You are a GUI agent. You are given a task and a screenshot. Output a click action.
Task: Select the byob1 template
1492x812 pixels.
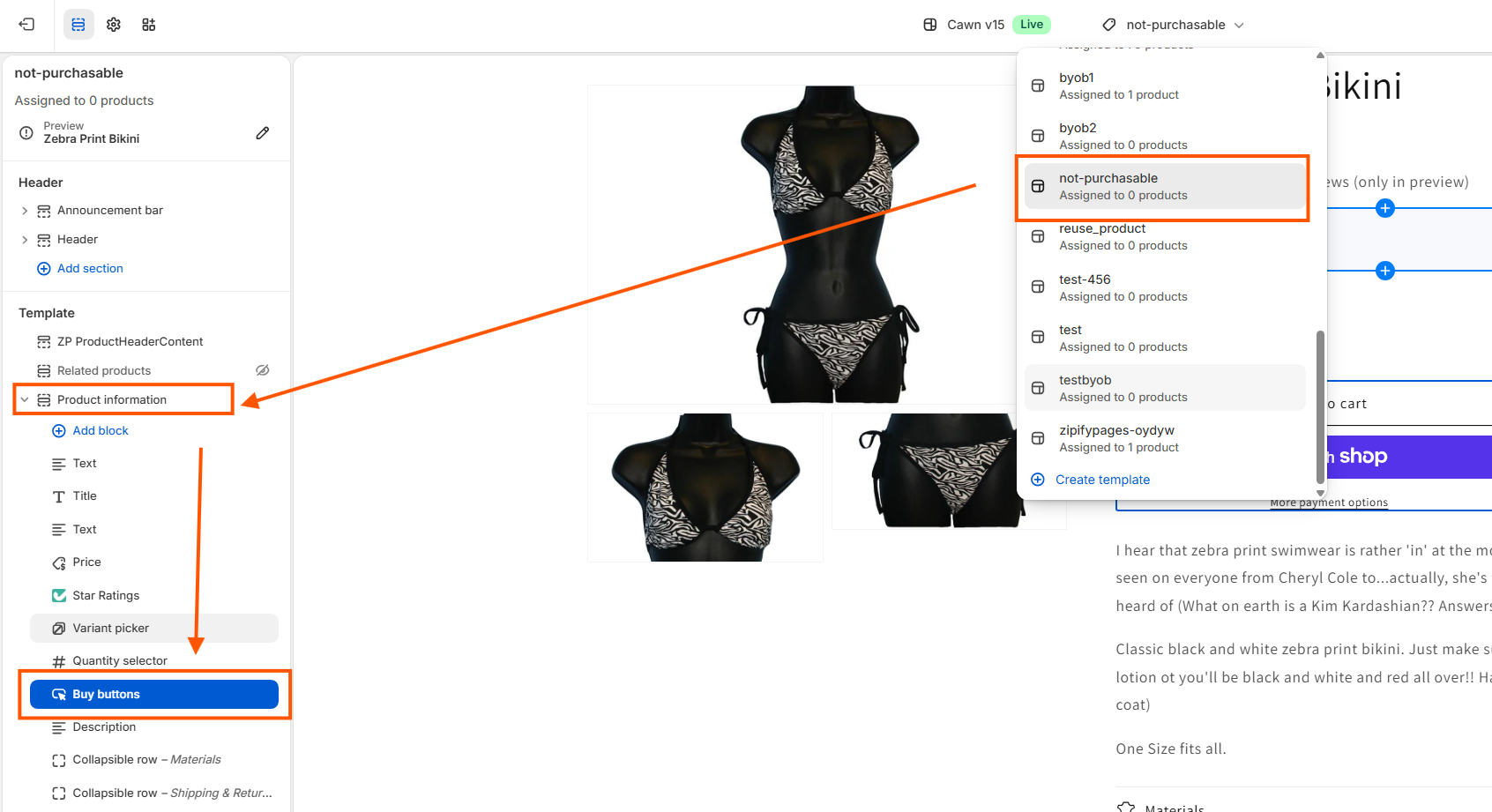click(x=1165, y=86)
